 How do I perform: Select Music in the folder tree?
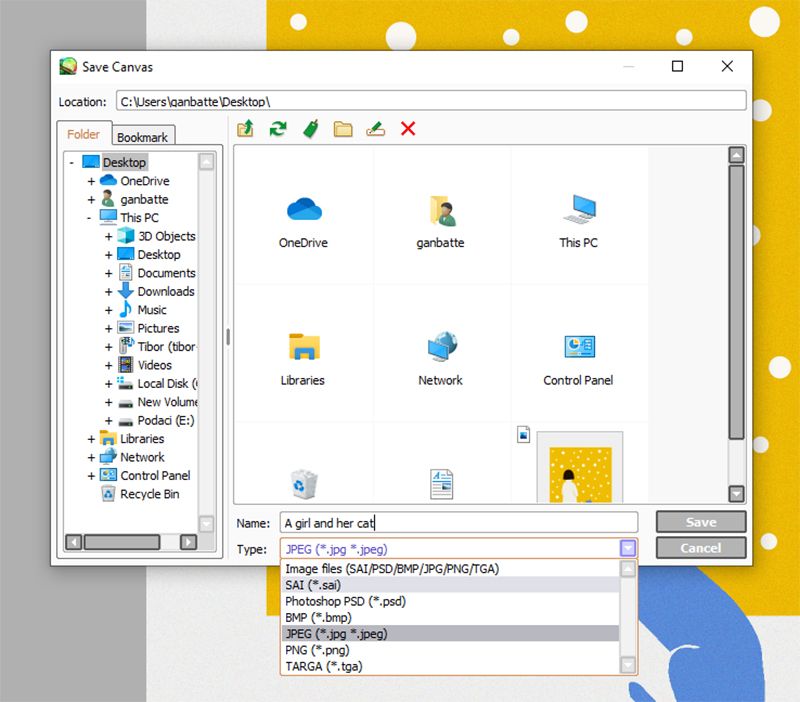pos(152,310)
